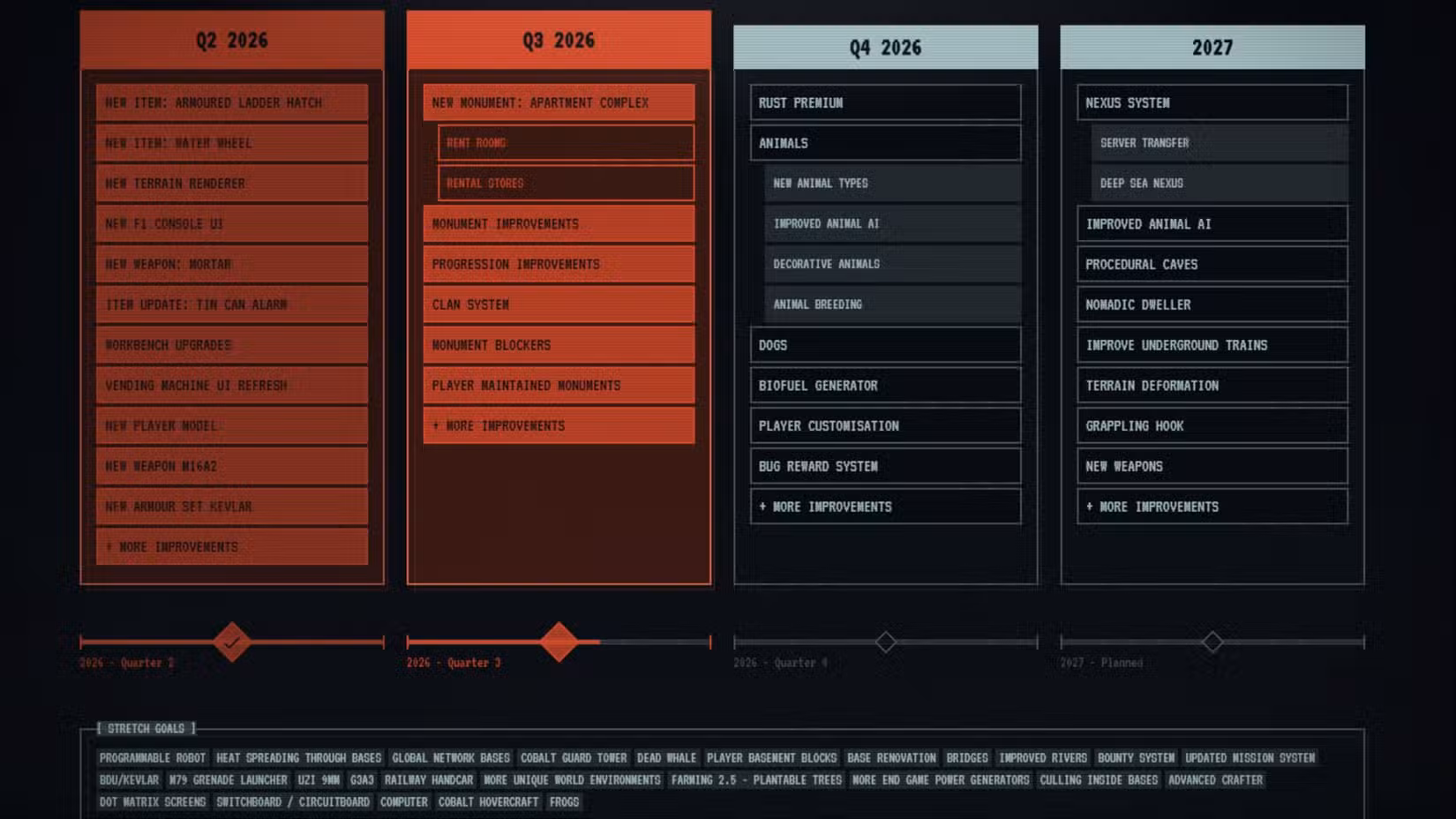Click the Clan System entry

[x=559, y=304]
